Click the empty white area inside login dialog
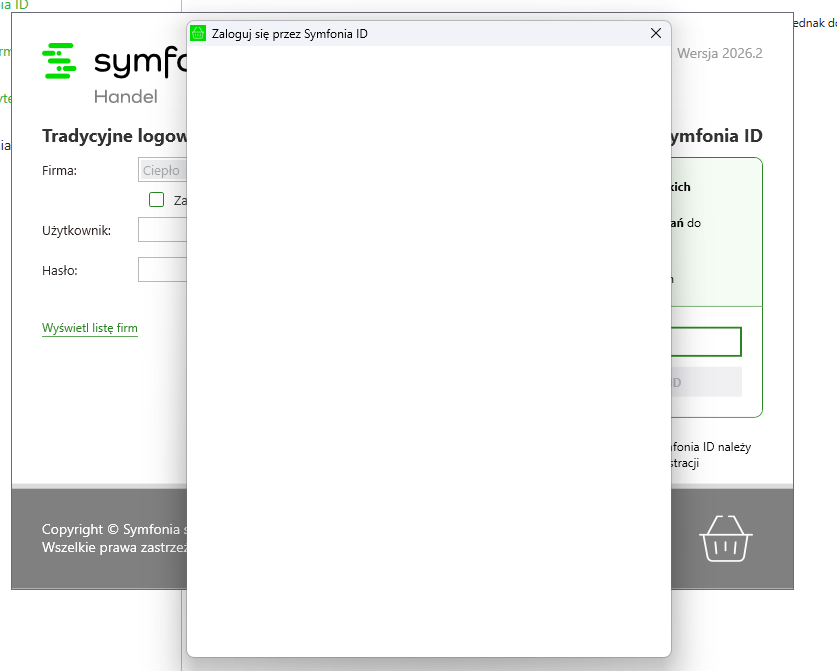The height and width of the screenshot is (671, 837). coord(428,350)
